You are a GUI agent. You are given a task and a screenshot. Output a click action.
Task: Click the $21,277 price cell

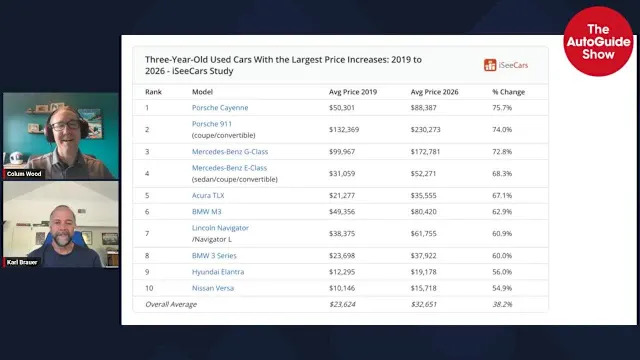pos(342,196)
